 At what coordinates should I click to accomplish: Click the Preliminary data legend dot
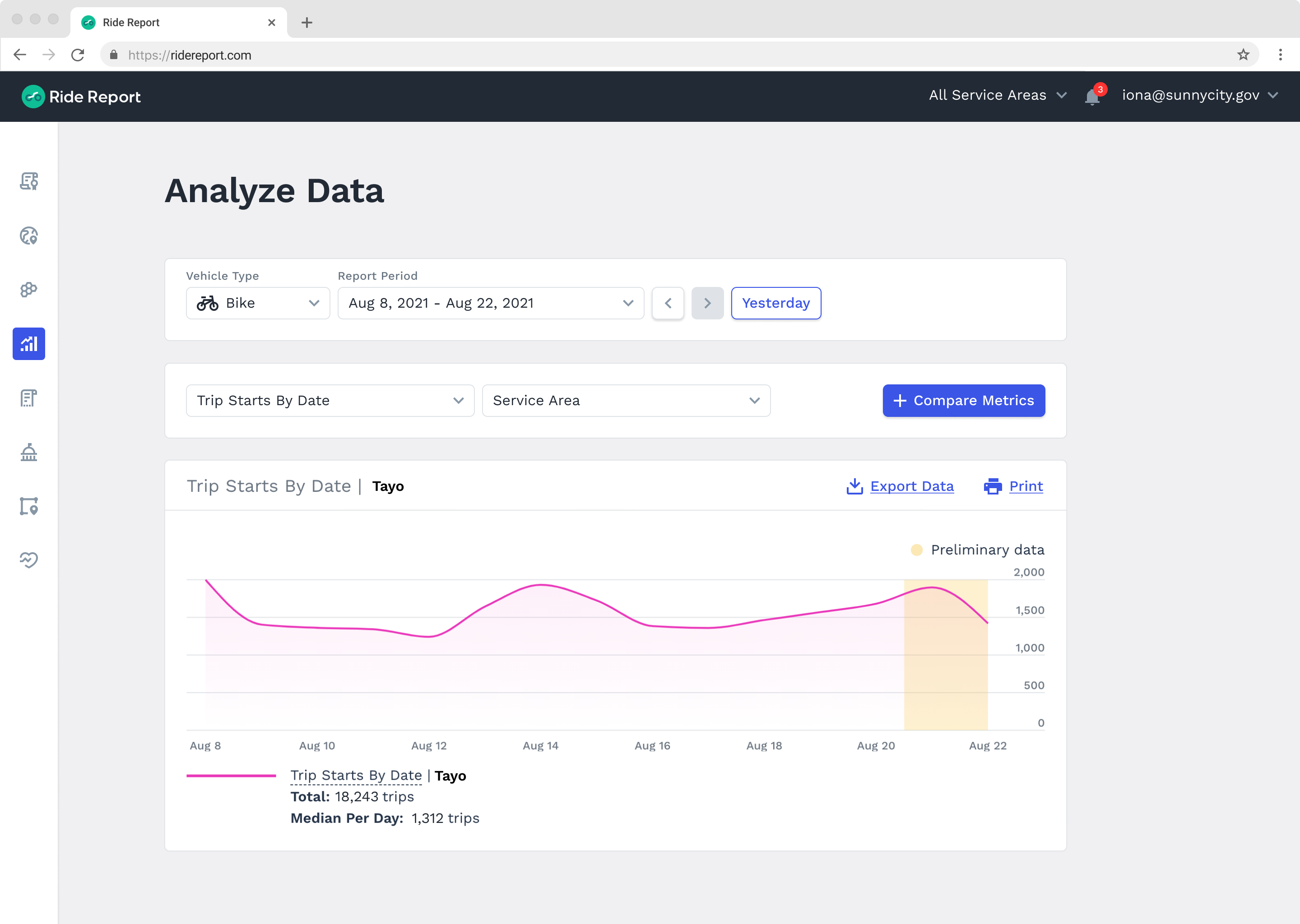[917, 550]
